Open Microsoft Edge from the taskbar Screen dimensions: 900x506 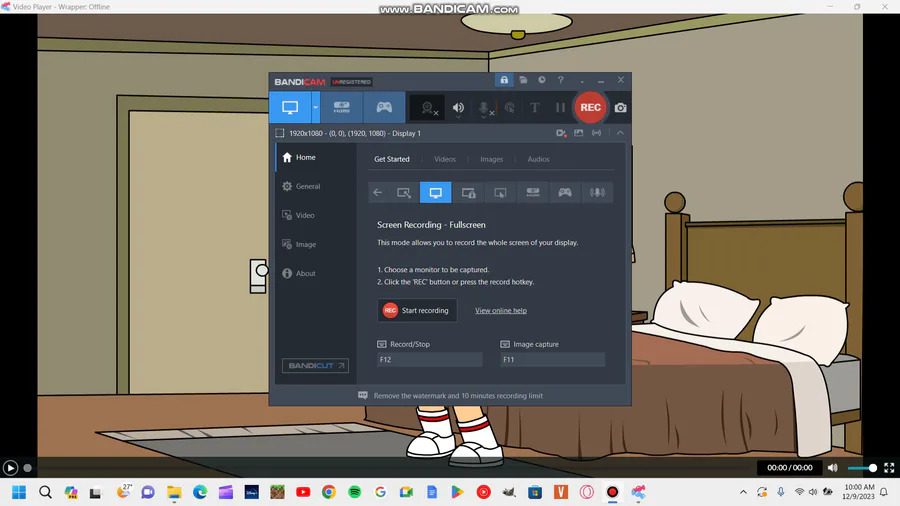click(x=200, y=492)
